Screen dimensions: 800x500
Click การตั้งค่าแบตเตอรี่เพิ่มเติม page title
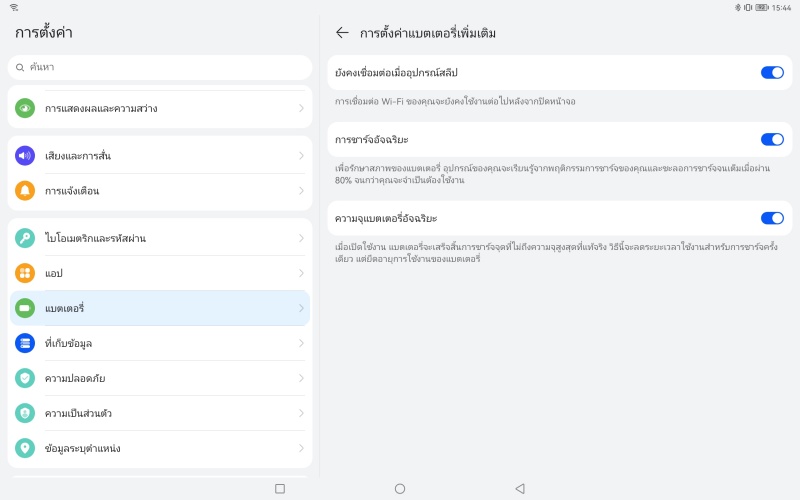[428, 33]
